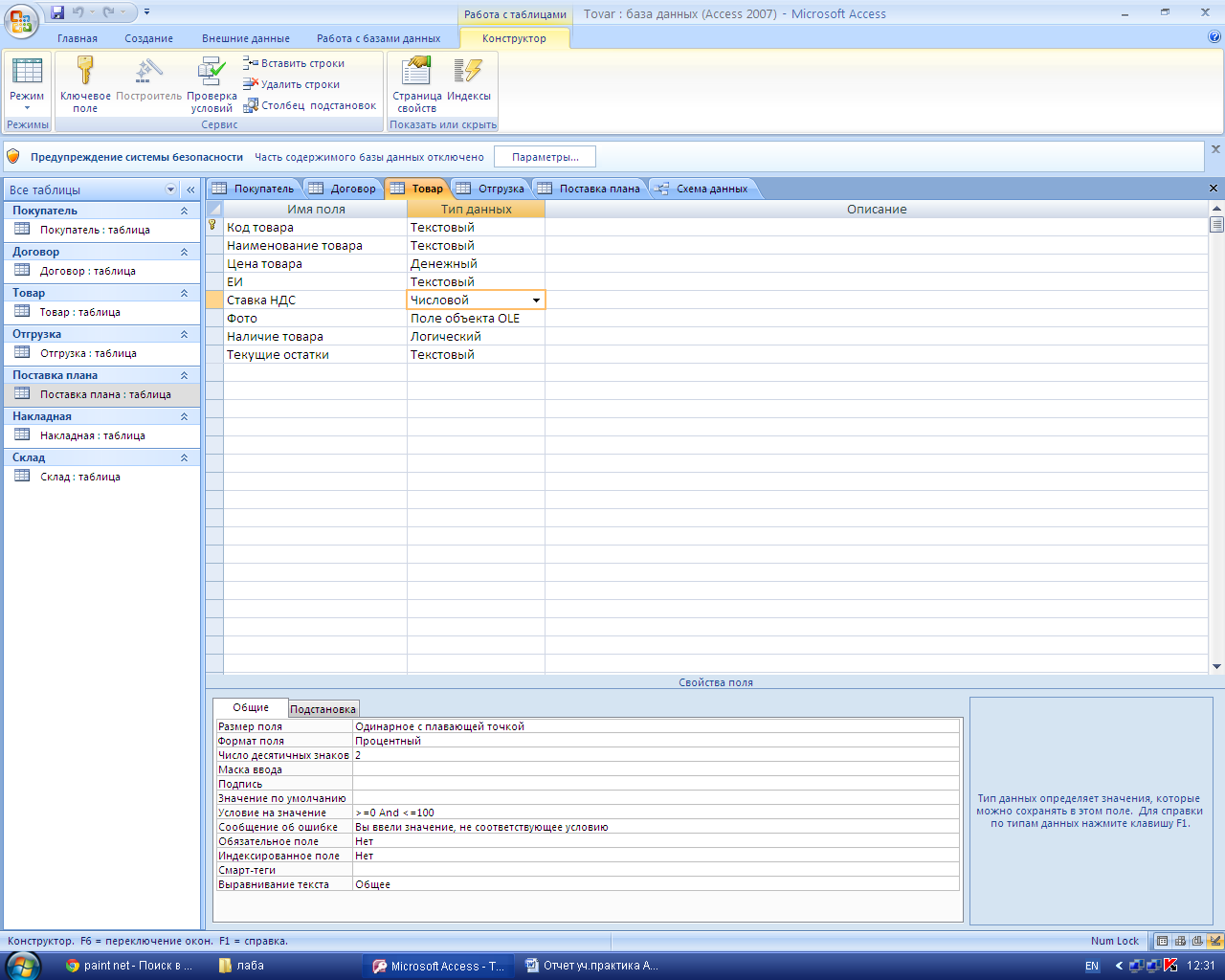
Task: Click the Save icon in quick access toolbar
Action: coord(57,12)
